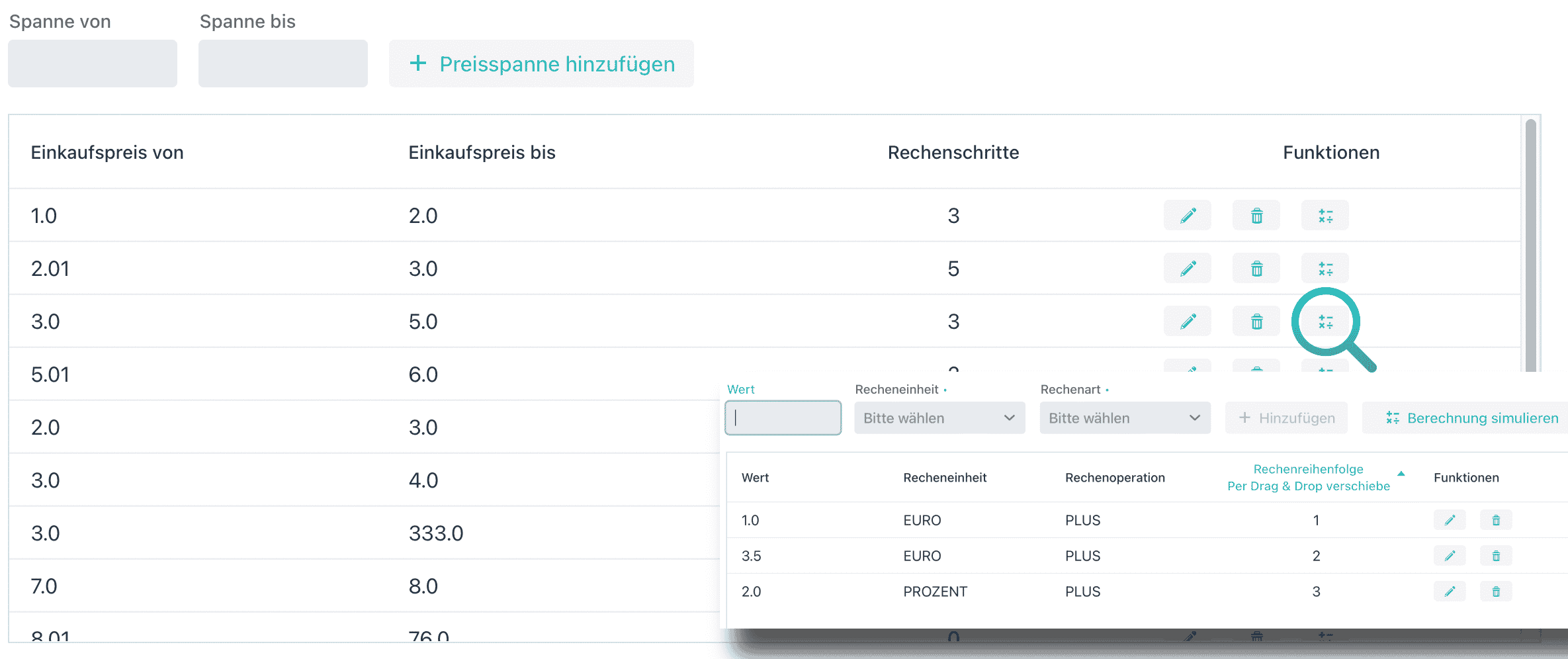Open calculation steps for row 2.01 to 3.0
This screenshot has width=1568, height=659.
point(1325,269)
